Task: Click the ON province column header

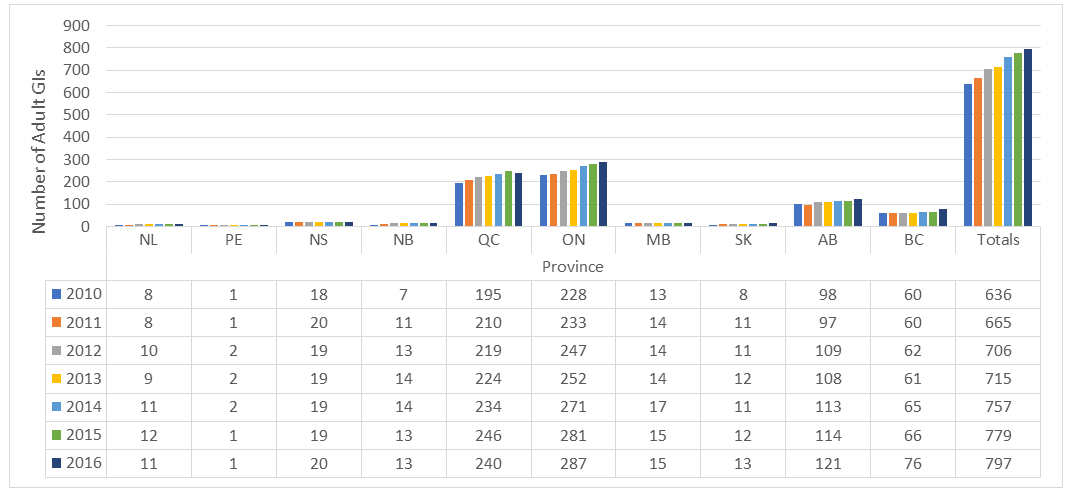Action: tap(572, 240)
